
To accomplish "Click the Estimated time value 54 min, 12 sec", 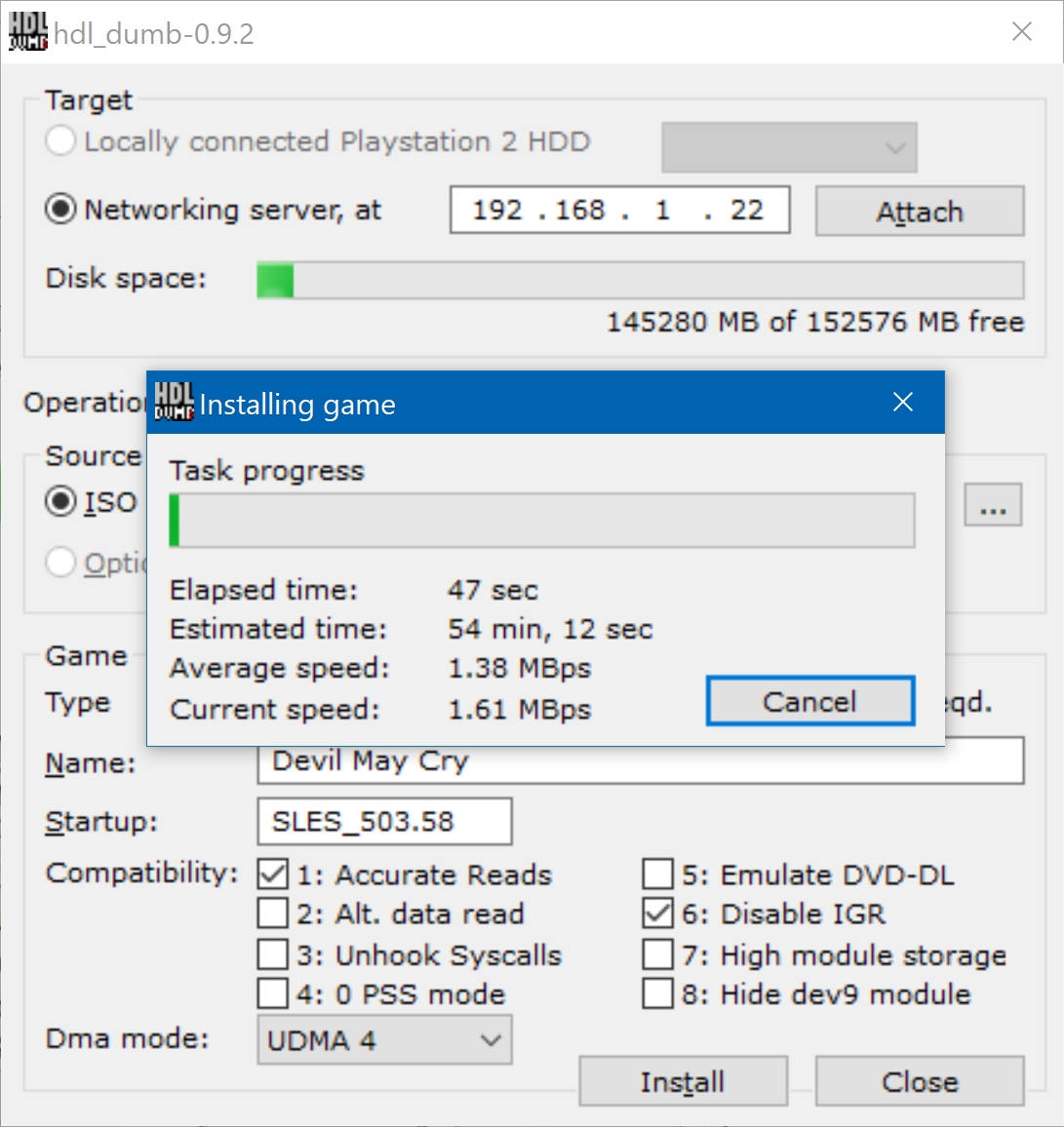I will (550, 630).
